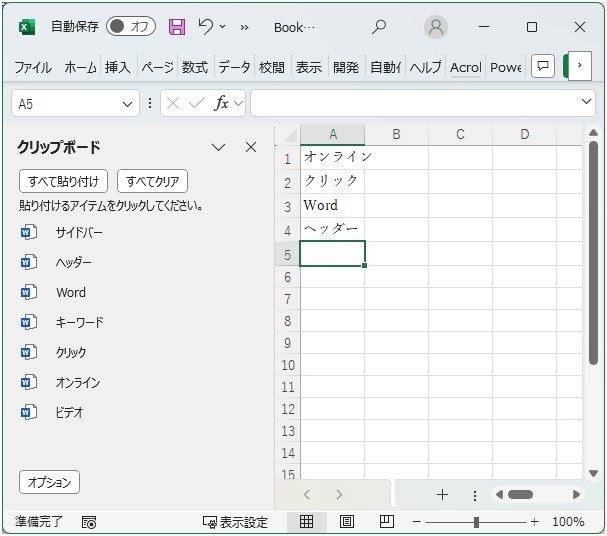Click the formula bar cancel X icon
Viewport: 607px width, 536px height.
coord(173,103)
